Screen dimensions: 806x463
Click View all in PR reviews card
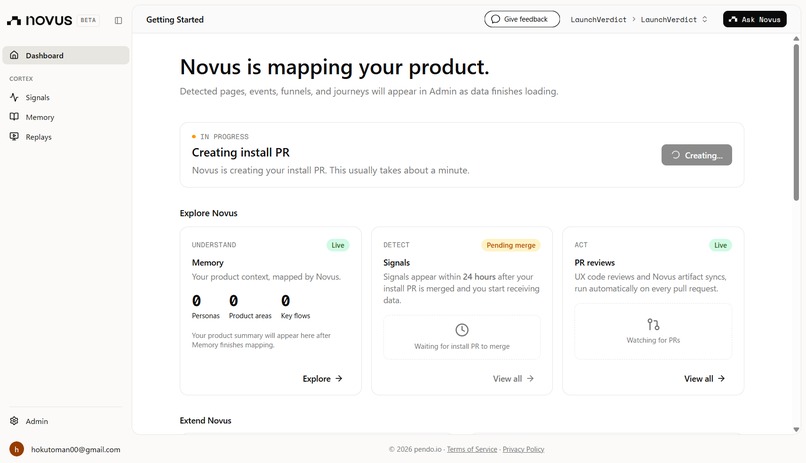click(x=704, y=379)
